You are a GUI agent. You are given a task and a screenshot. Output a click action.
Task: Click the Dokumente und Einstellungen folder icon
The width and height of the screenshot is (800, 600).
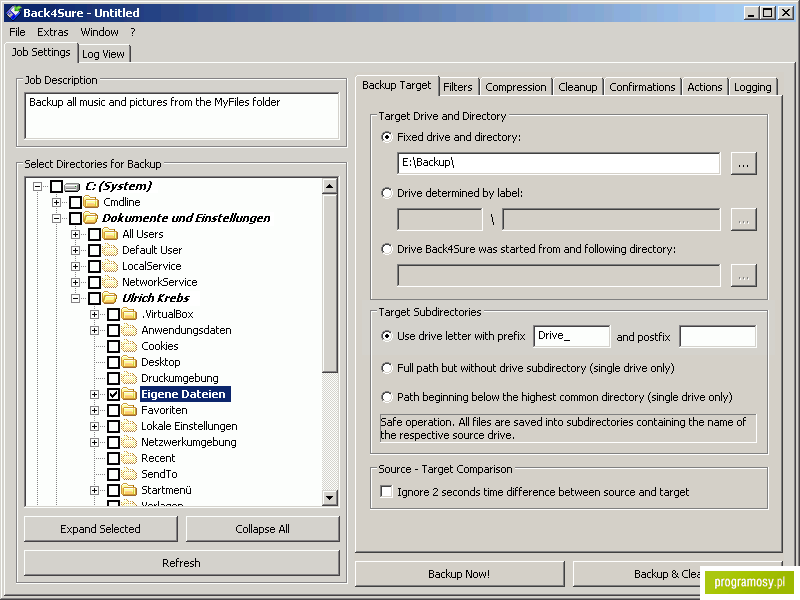(x=91, y=218)
